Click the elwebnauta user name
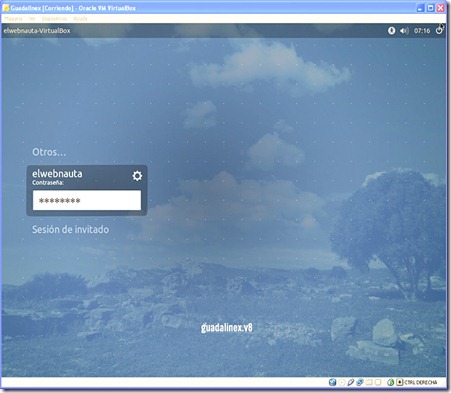Viewport: 451px width, 393px height. 57,173
